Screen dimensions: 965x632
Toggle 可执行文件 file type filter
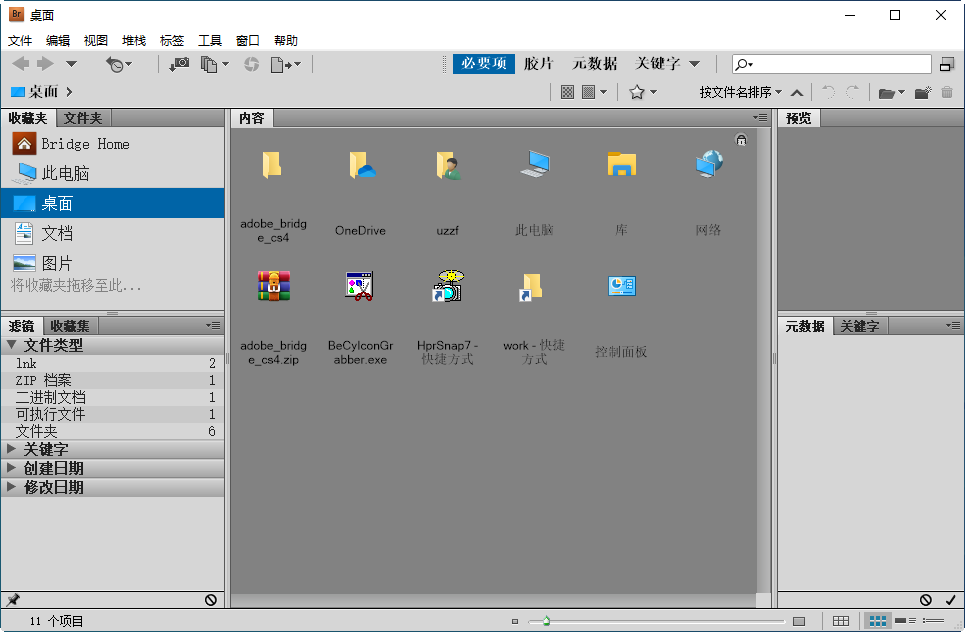click(x=113, y=414)
